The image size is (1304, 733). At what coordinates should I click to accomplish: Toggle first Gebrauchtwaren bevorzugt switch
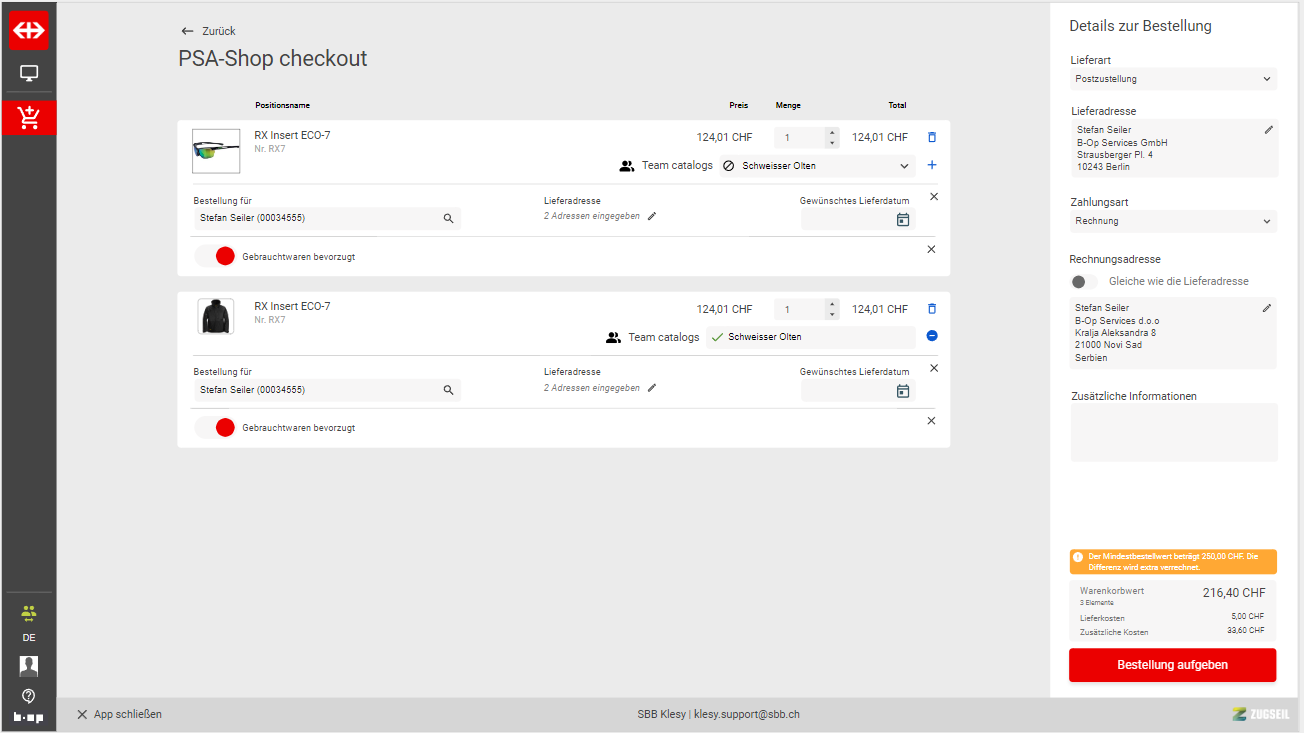[x=215, y=256]
